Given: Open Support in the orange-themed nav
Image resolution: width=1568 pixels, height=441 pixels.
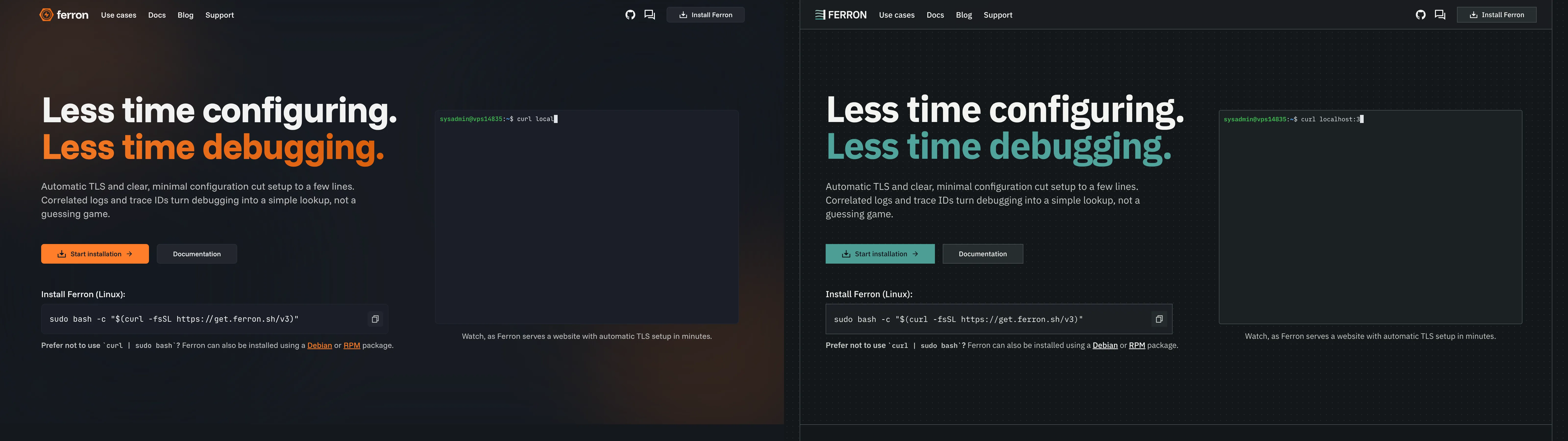Looking at the screenshot, I should coord(220,15).
